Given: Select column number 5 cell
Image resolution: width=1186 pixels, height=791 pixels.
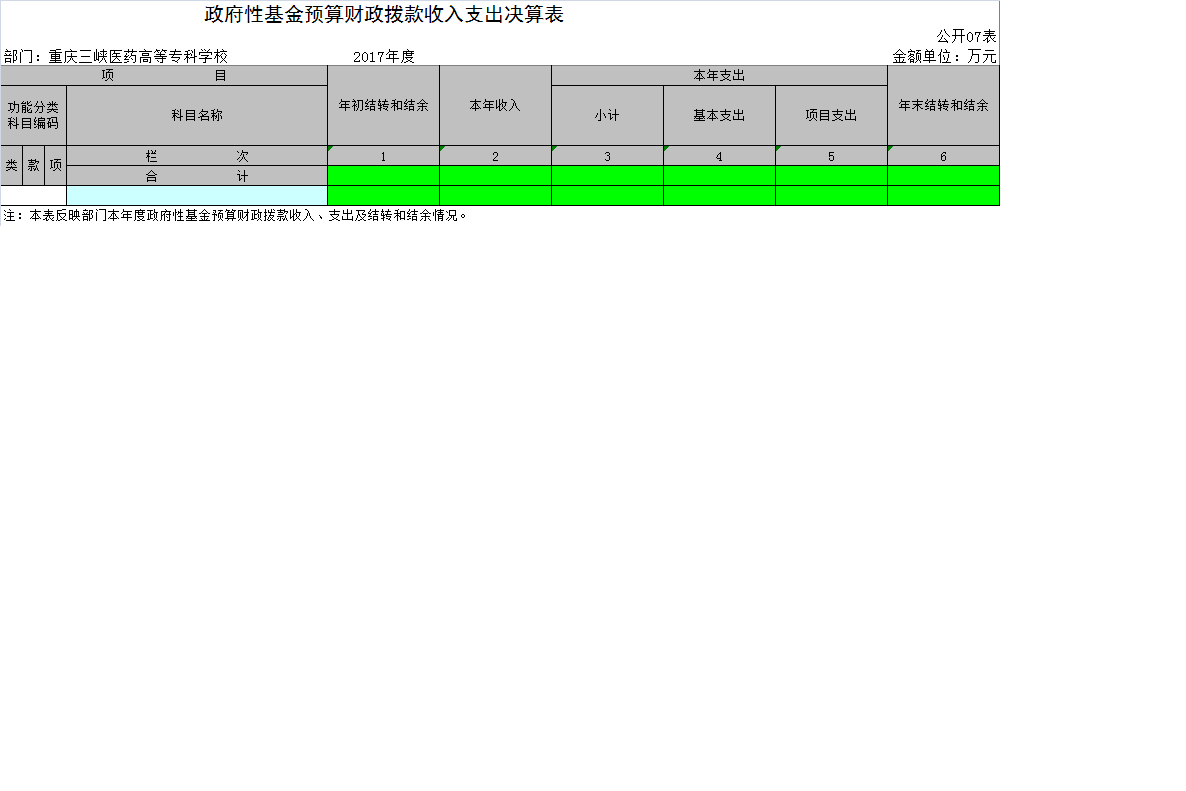Looking at the screenshot, I should [x=831, y=156].
